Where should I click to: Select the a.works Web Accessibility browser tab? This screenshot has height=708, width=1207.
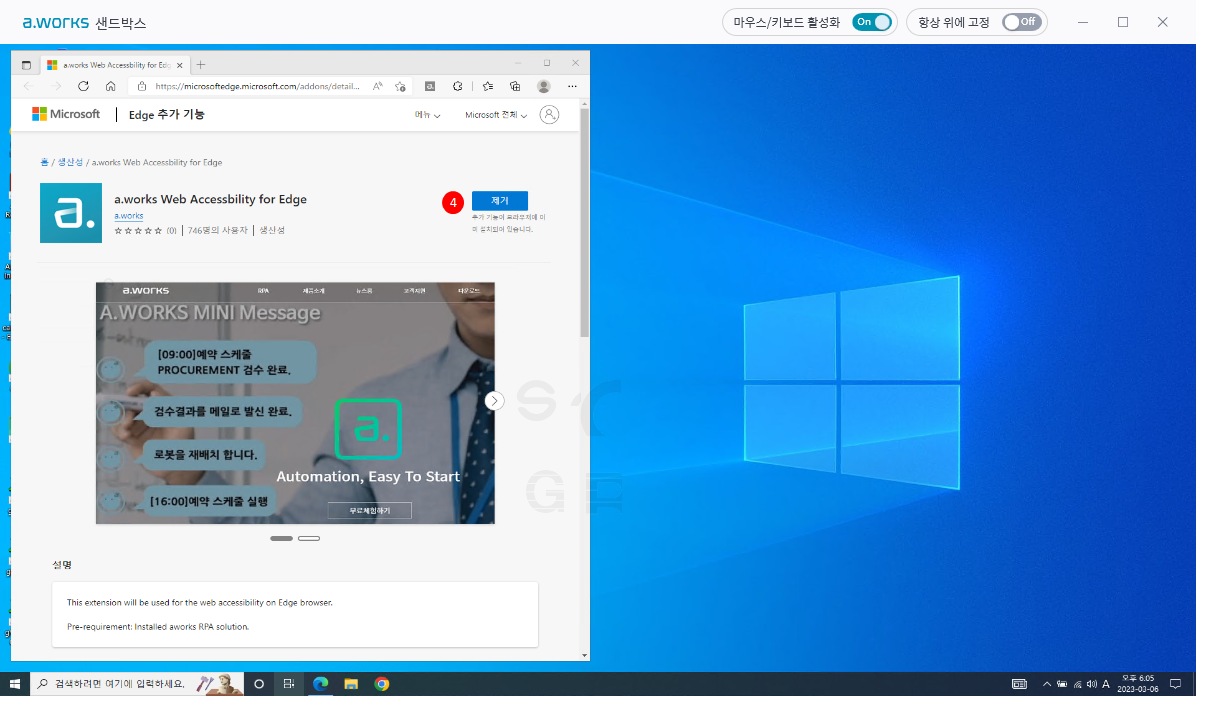tap(114, 64)
